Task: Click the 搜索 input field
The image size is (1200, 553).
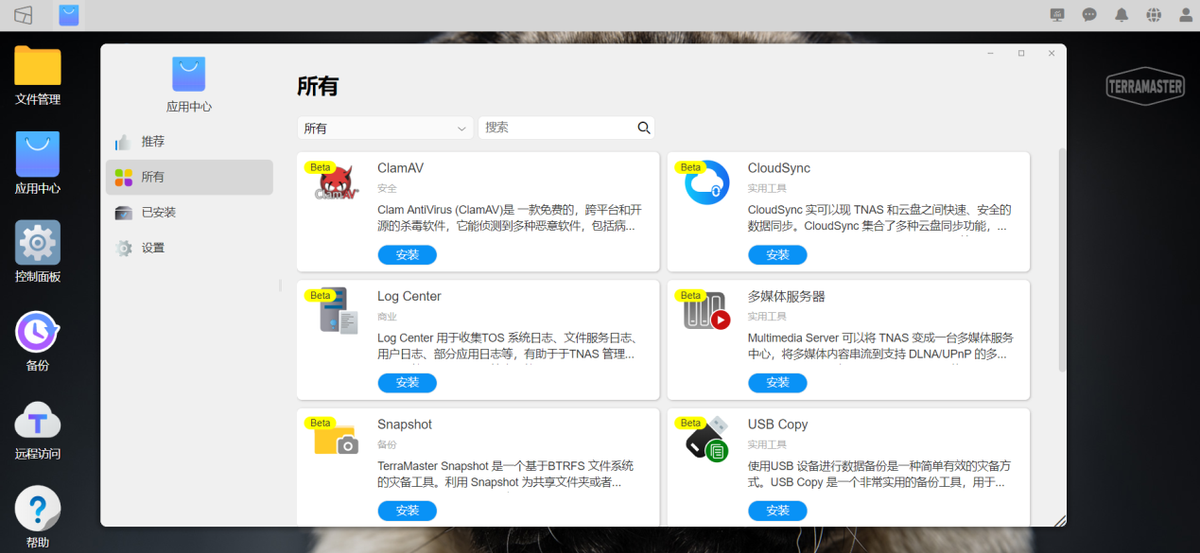Action: (x=566, y=128)
